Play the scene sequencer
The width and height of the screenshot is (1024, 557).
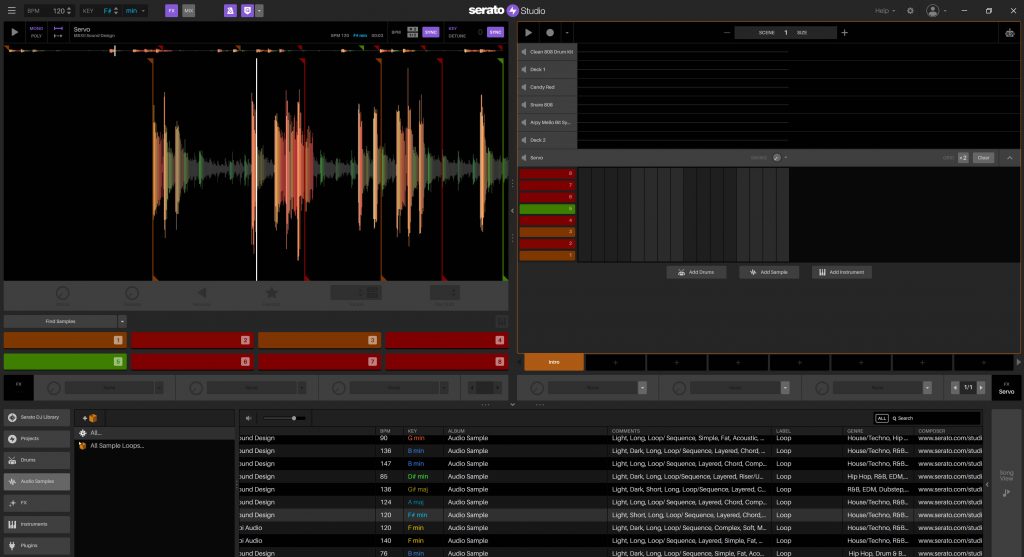click(x=528, y=33)
